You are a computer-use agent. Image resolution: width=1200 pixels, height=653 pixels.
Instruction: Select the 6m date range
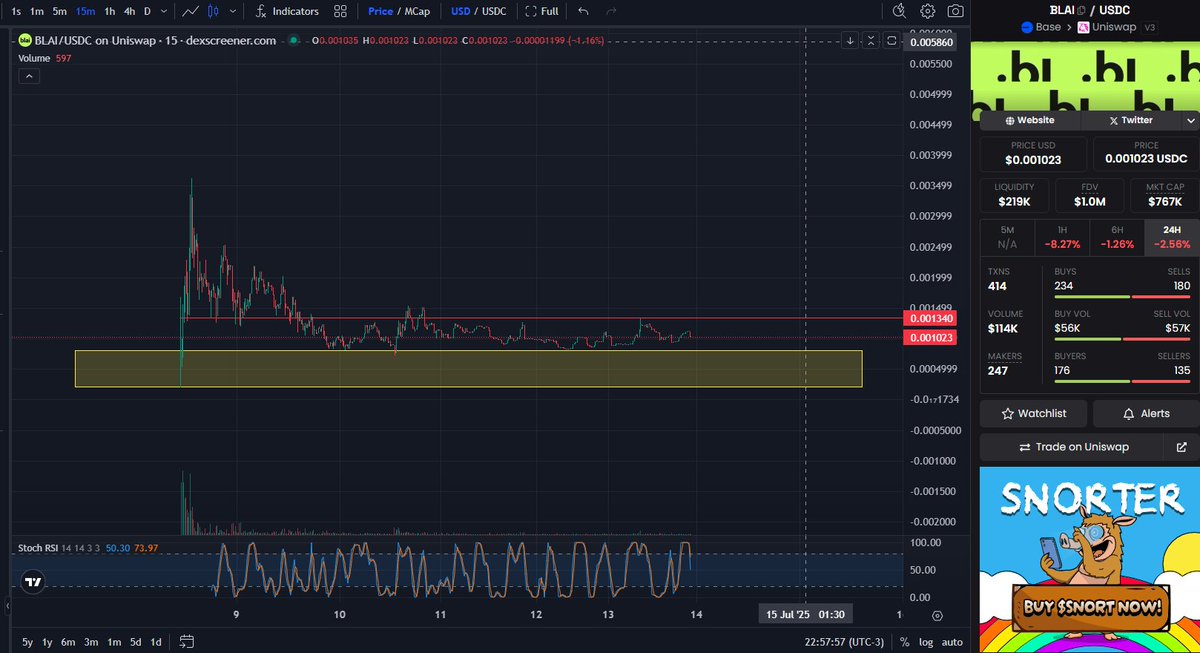point(68,642)
